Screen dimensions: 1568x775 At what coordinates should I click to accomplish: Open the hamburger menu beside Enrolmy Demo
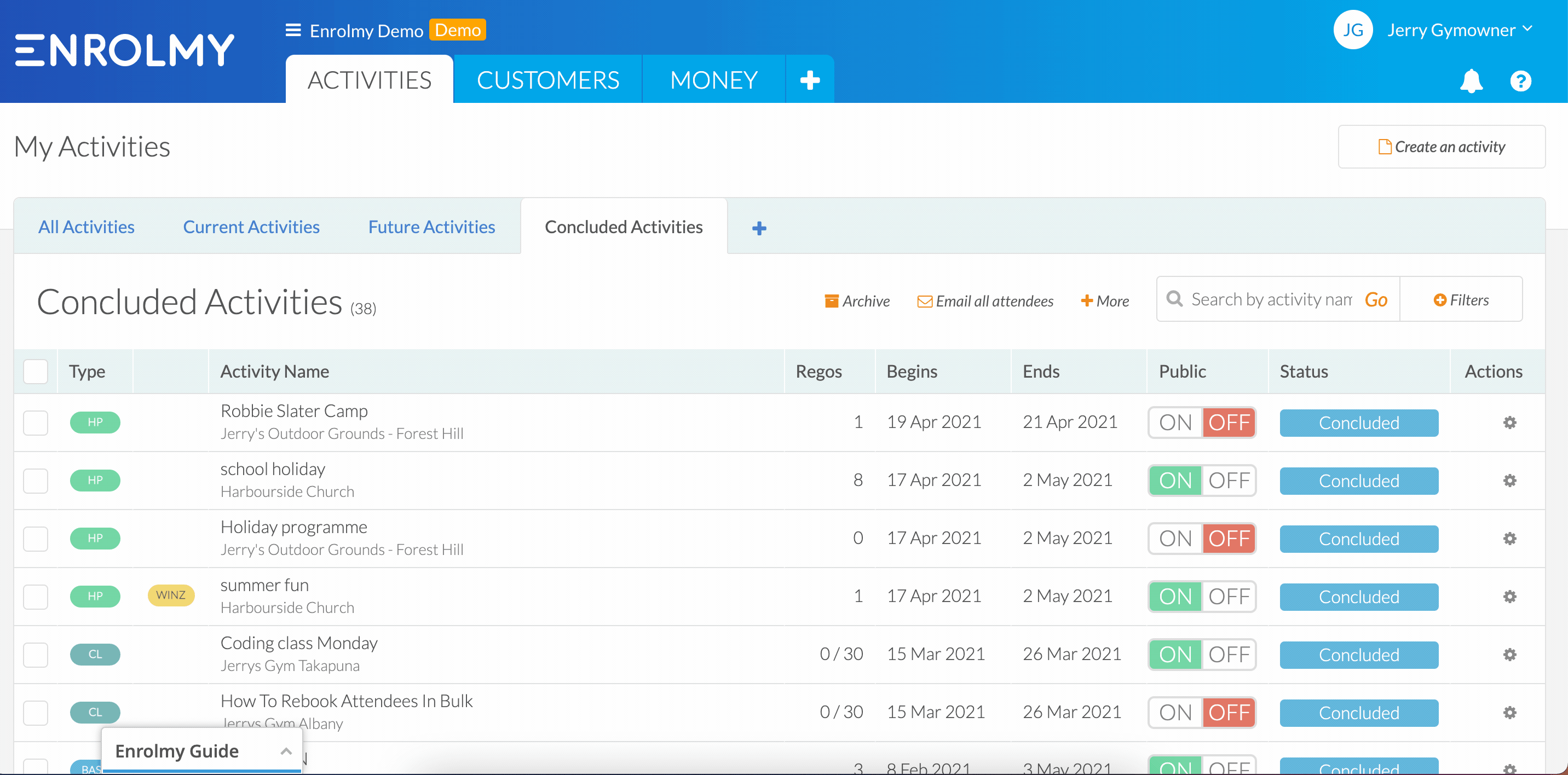tap(293, 31)
